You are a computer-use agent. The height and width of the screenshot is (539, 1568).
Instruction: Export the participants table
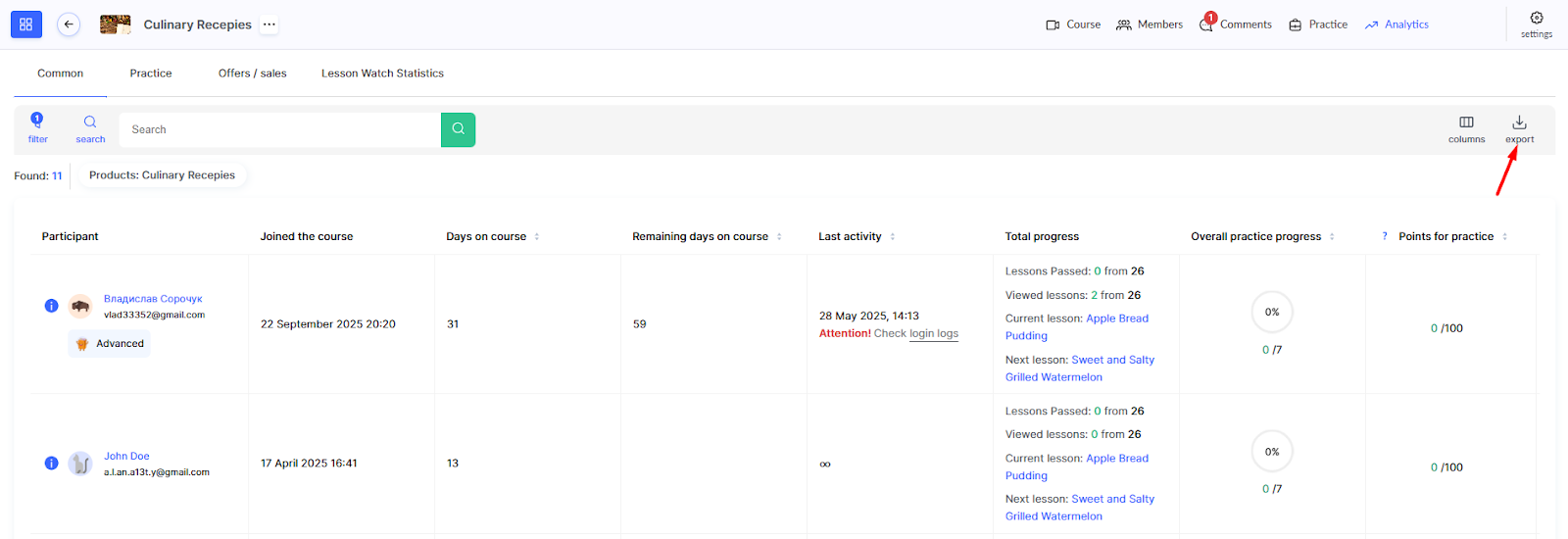click(1519, 128)
